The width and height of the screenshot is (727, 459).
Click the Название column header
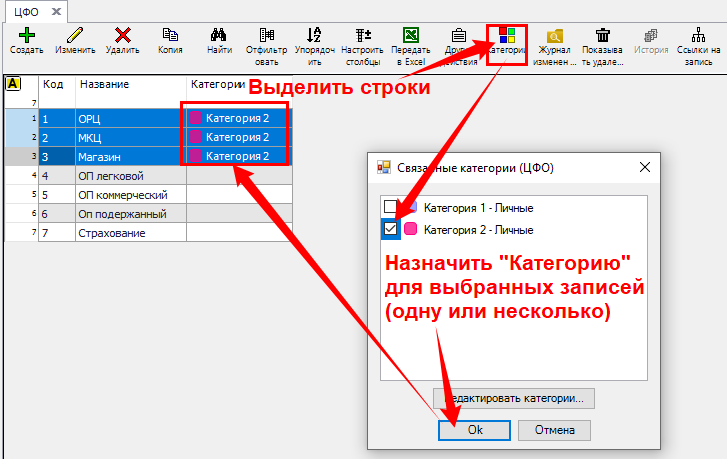coord(130,85)
